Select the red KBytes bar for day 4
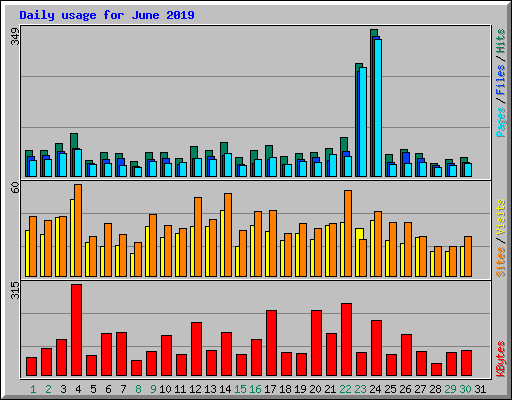 click(x=76, y=330)
